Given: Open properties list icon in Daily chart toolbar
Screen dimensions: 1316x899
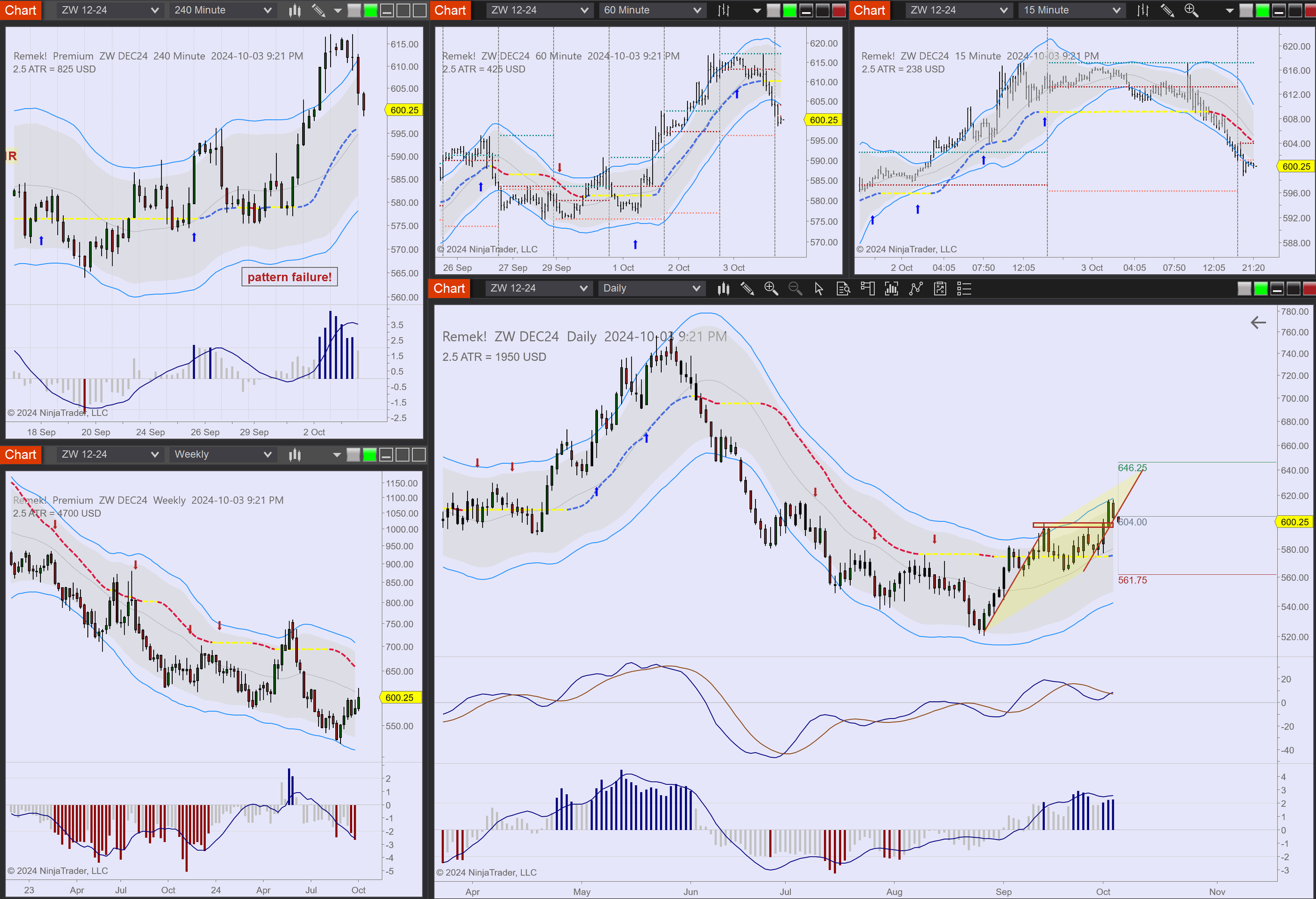Looking at the screenshot, I should [x=964, y=289].
